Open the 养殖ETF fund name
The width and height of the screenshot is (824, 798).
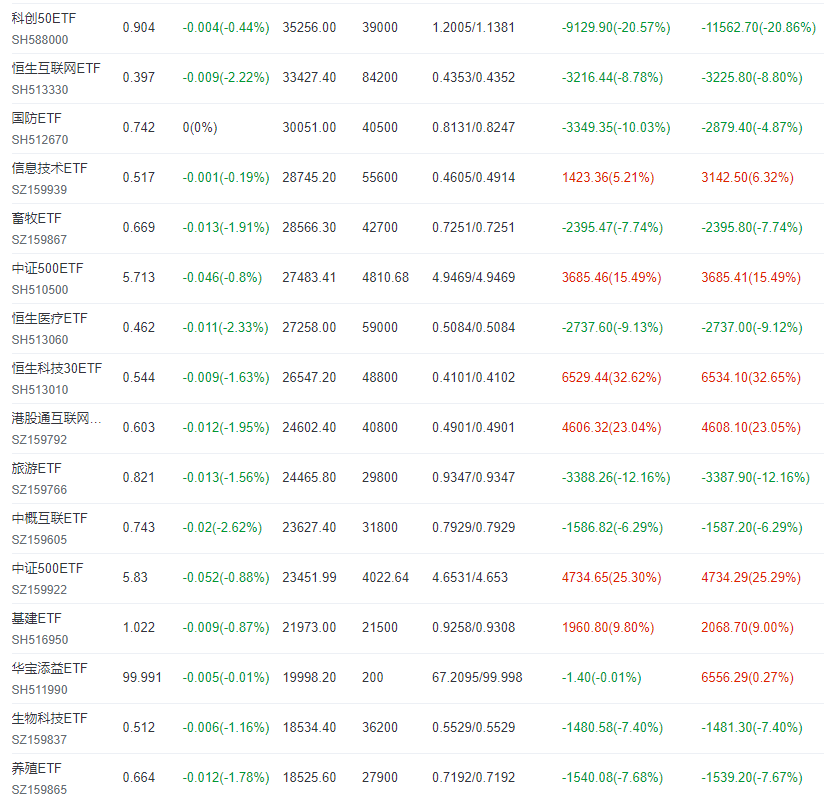[x=36, y=768]
